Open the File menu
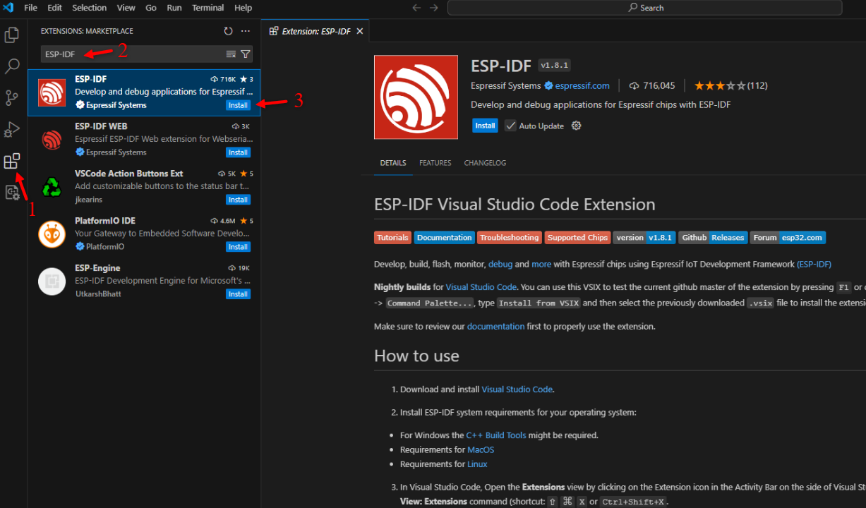The width and height of the screenshot is (866, 508). [x=30, y=8]
